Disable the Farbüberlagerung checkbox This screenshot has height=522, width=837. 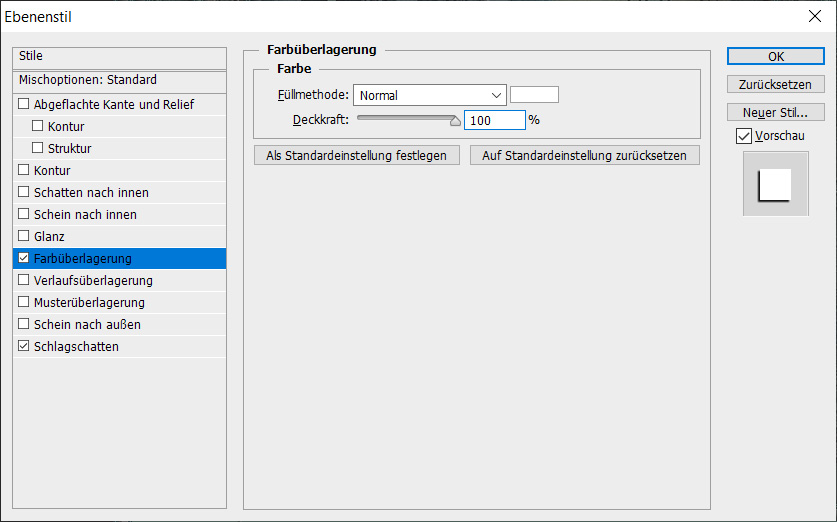(x=24, y=259)
